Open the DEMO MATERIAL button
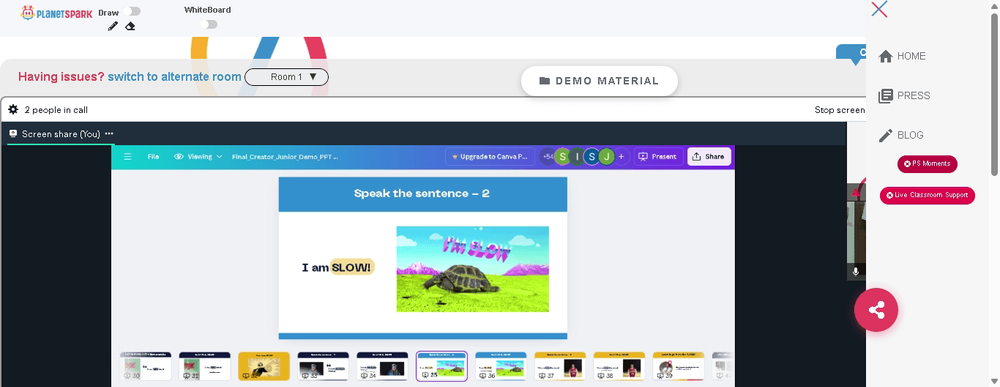Screen dimensions: 1000x387 pyautogui.click(x=599, y=81)
